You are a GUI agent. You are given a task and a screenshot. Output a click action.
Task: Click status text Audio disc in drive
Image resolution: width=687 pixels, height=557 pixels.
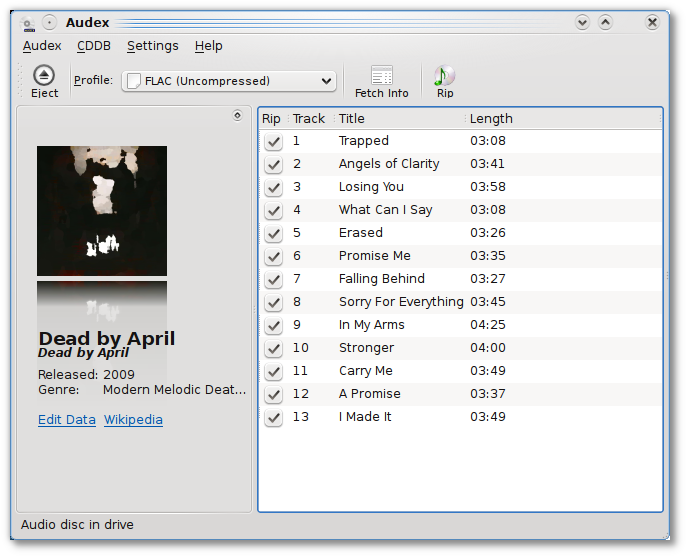77,525
